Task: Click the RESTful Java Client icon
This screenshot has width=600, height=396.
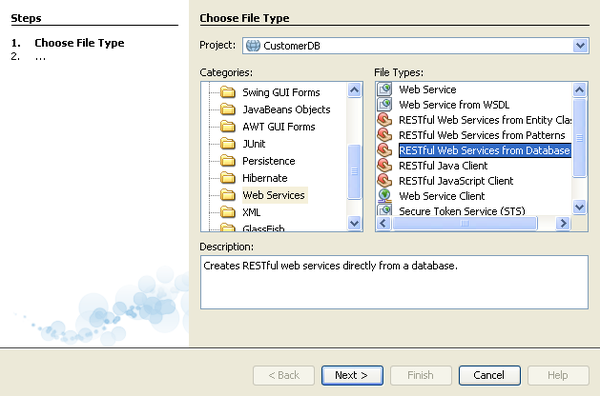Action: [x=385, y=165]
